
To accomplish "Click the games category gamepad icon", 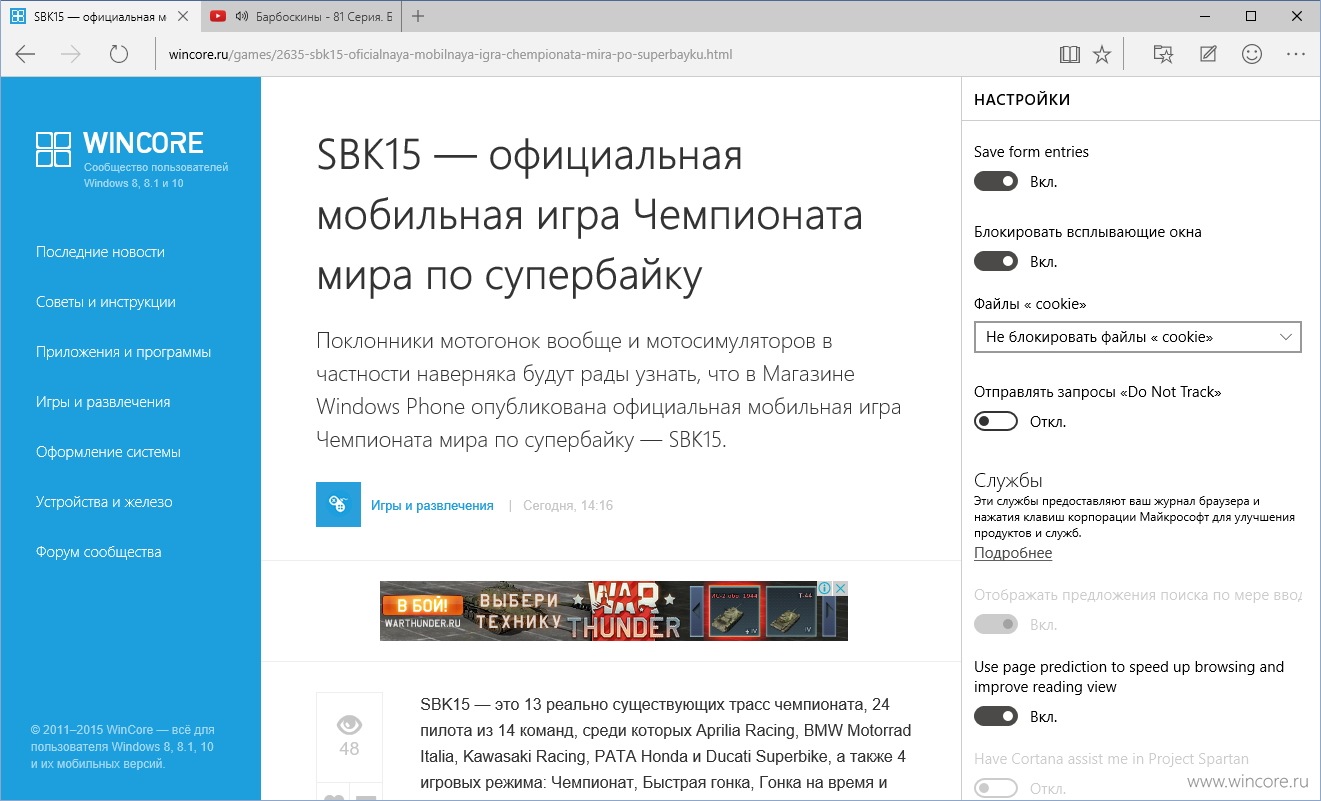I will click(x=338, y=505).
